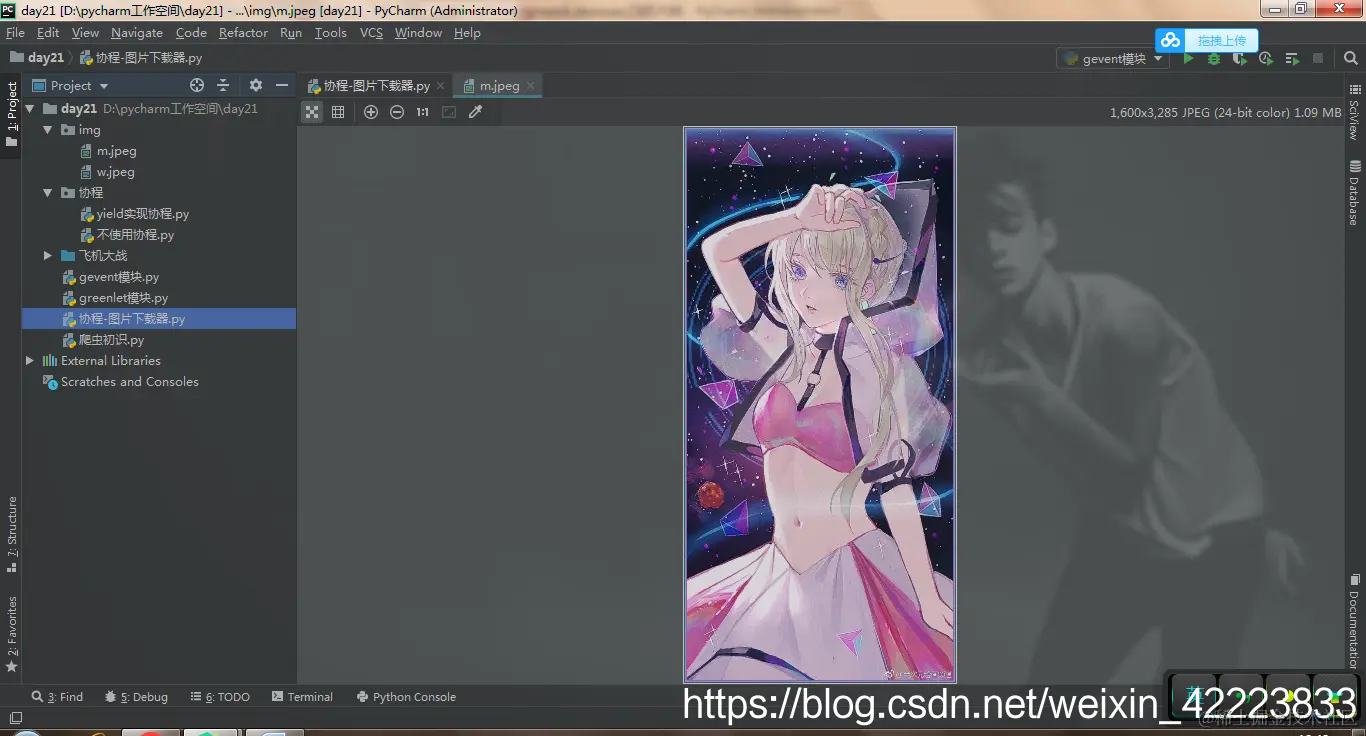Open the Tools menu
This screenshot has height=736, width=1366.
pos(331,33)
